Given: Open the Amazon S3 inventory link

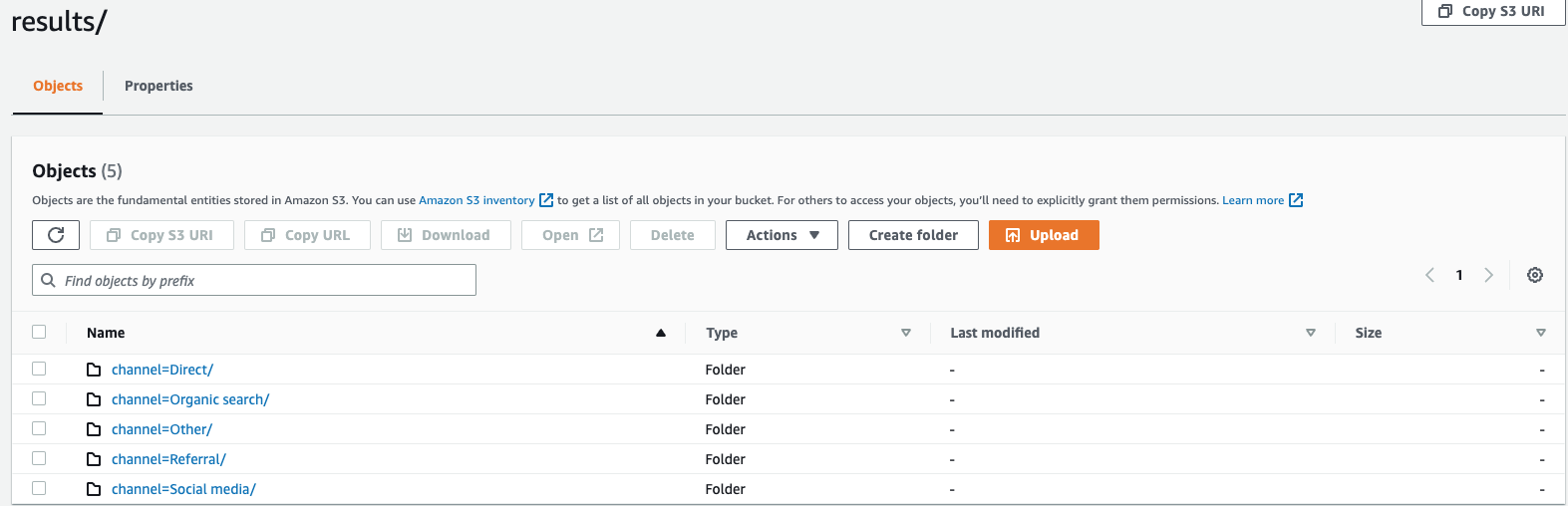Looking at the screenshot, I should click(476, 200).
